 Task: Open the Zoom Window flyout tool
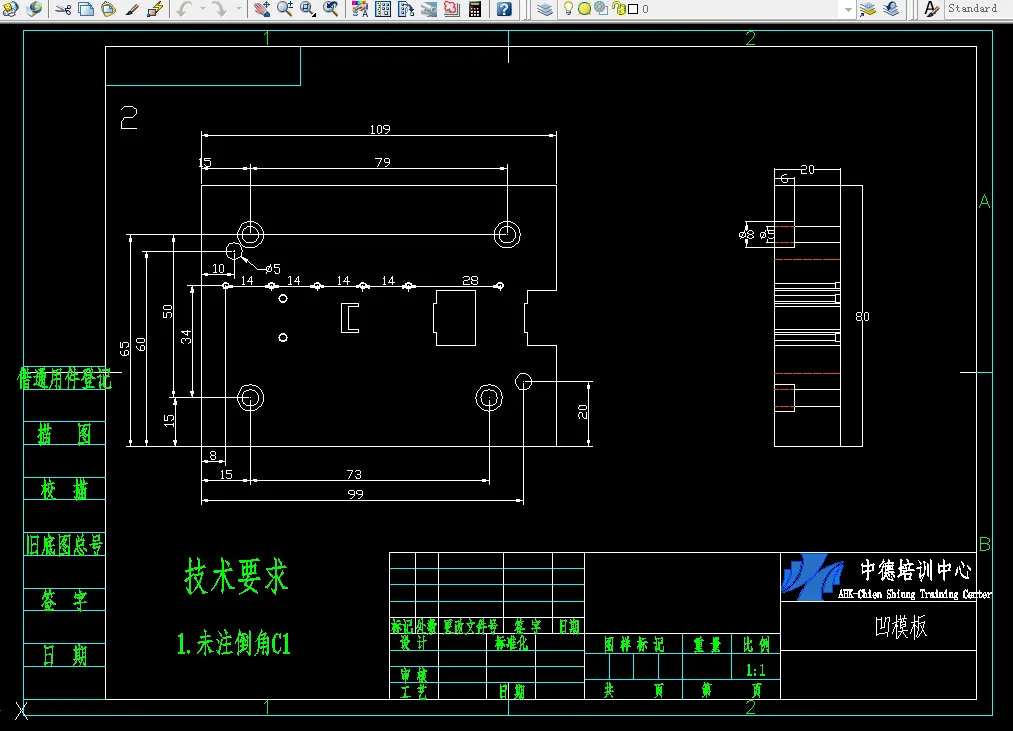tap(308, 8)
